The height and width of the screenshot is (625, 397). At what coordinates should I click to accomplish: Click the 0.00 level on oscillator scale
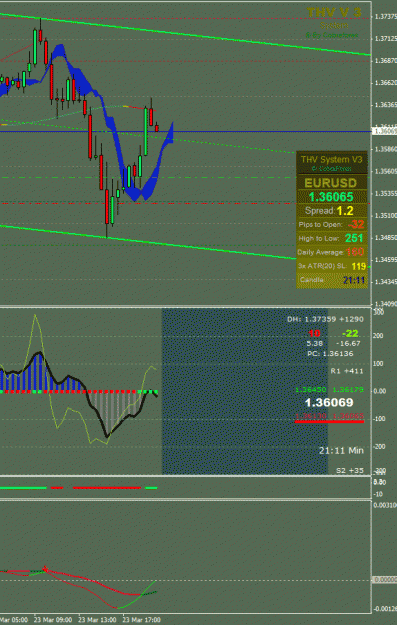[380, 391]
